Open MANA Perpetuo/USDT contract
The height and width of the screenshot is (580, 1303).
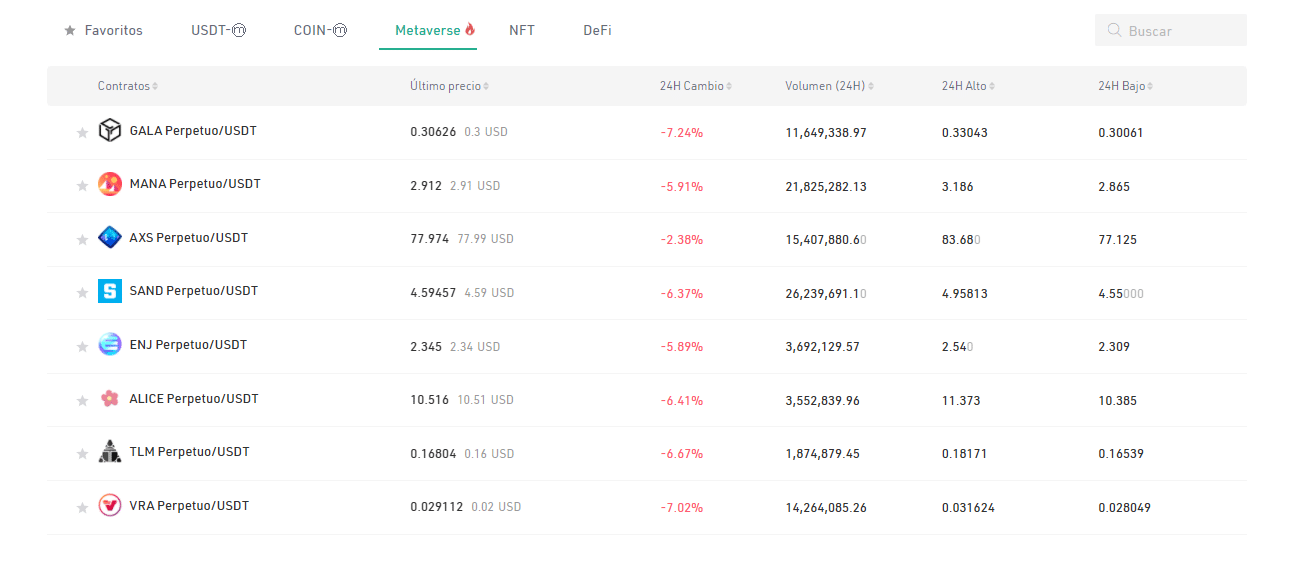(x=195, y=184)
